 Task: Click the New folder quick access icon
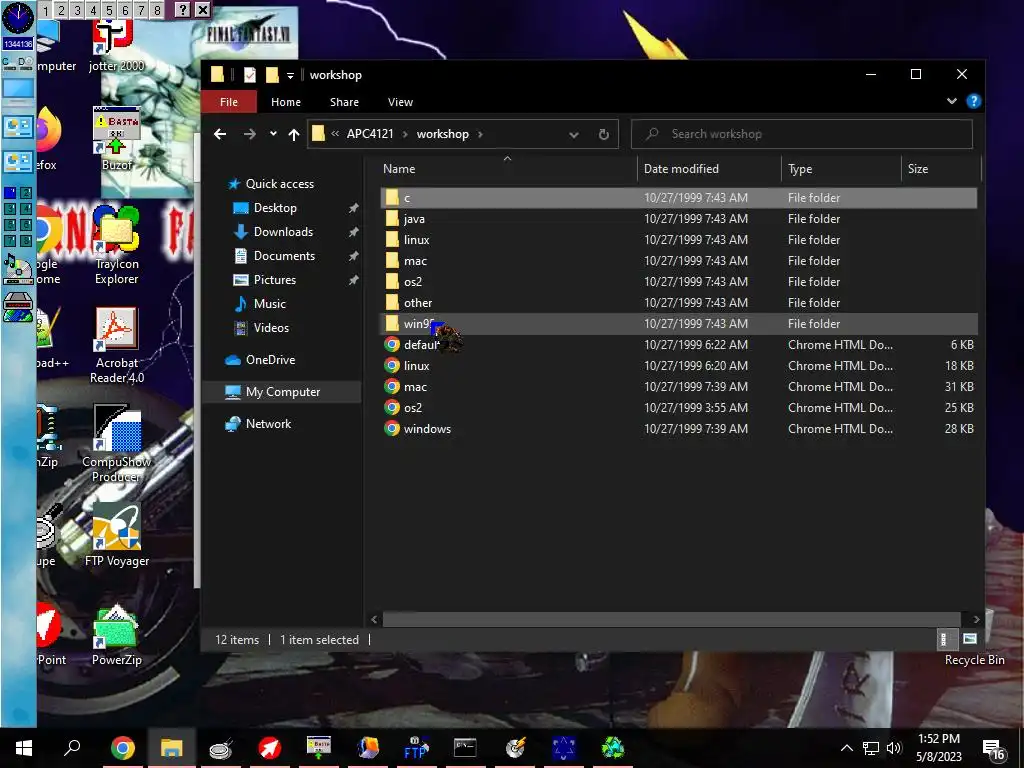tap(272, 75)
